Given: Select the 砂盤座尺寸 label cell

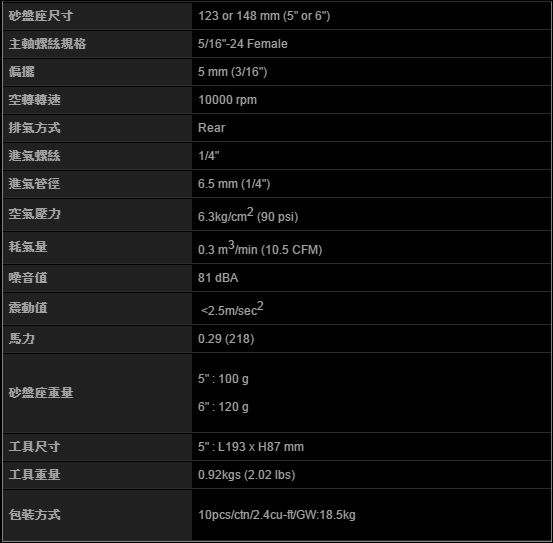Looking at the screenshot, I should point(97,16).
